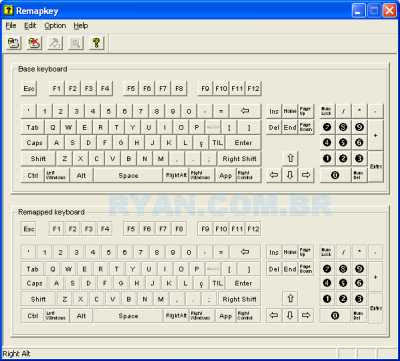Select the Esc key on Base keyboard
Image resolution: width=400 pixels, height=361 pixels.
pos(29,89)
